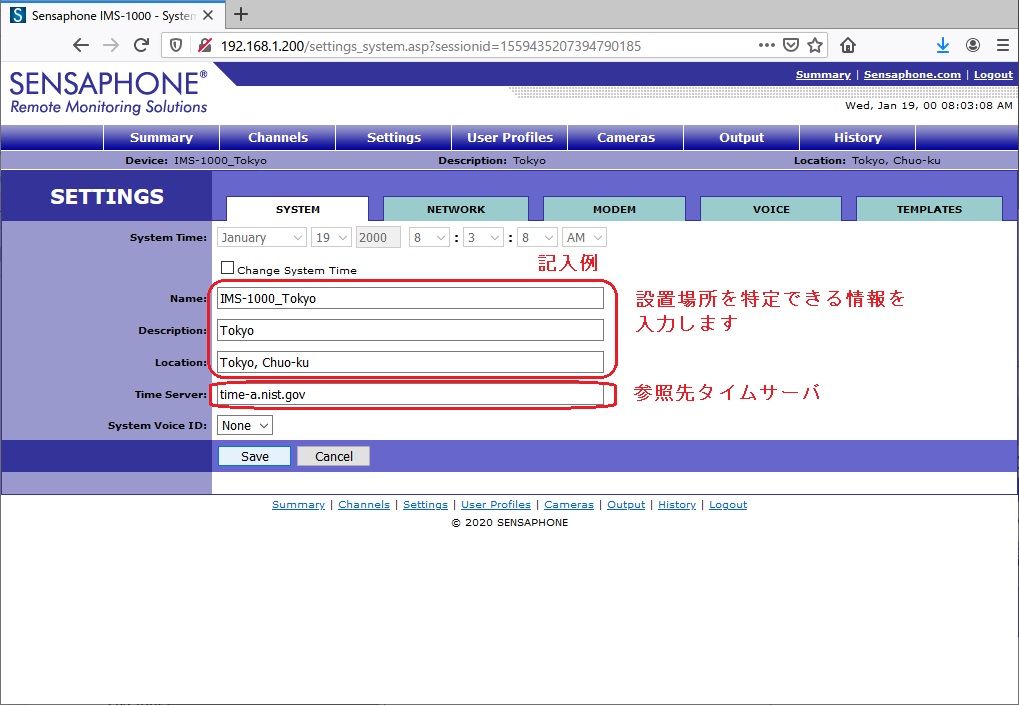Open the Cameras item in main navigation bar
Screen dimensions: 1019x706
[x=626, y=137]
